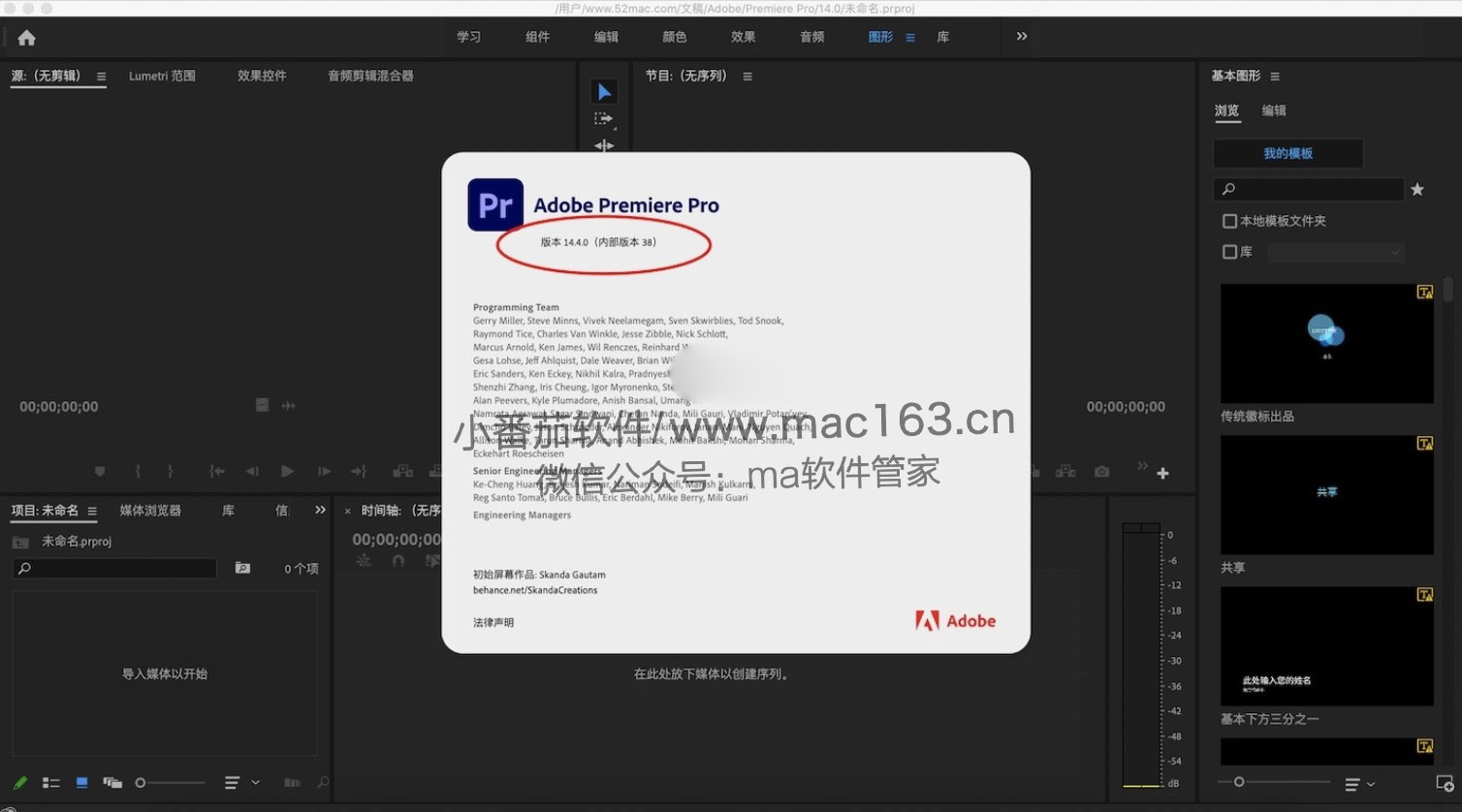The height and width of the screenshot is (812, 1462).
Task: Open behance.net/SkandaCreations link
Action: click(535, 590)
